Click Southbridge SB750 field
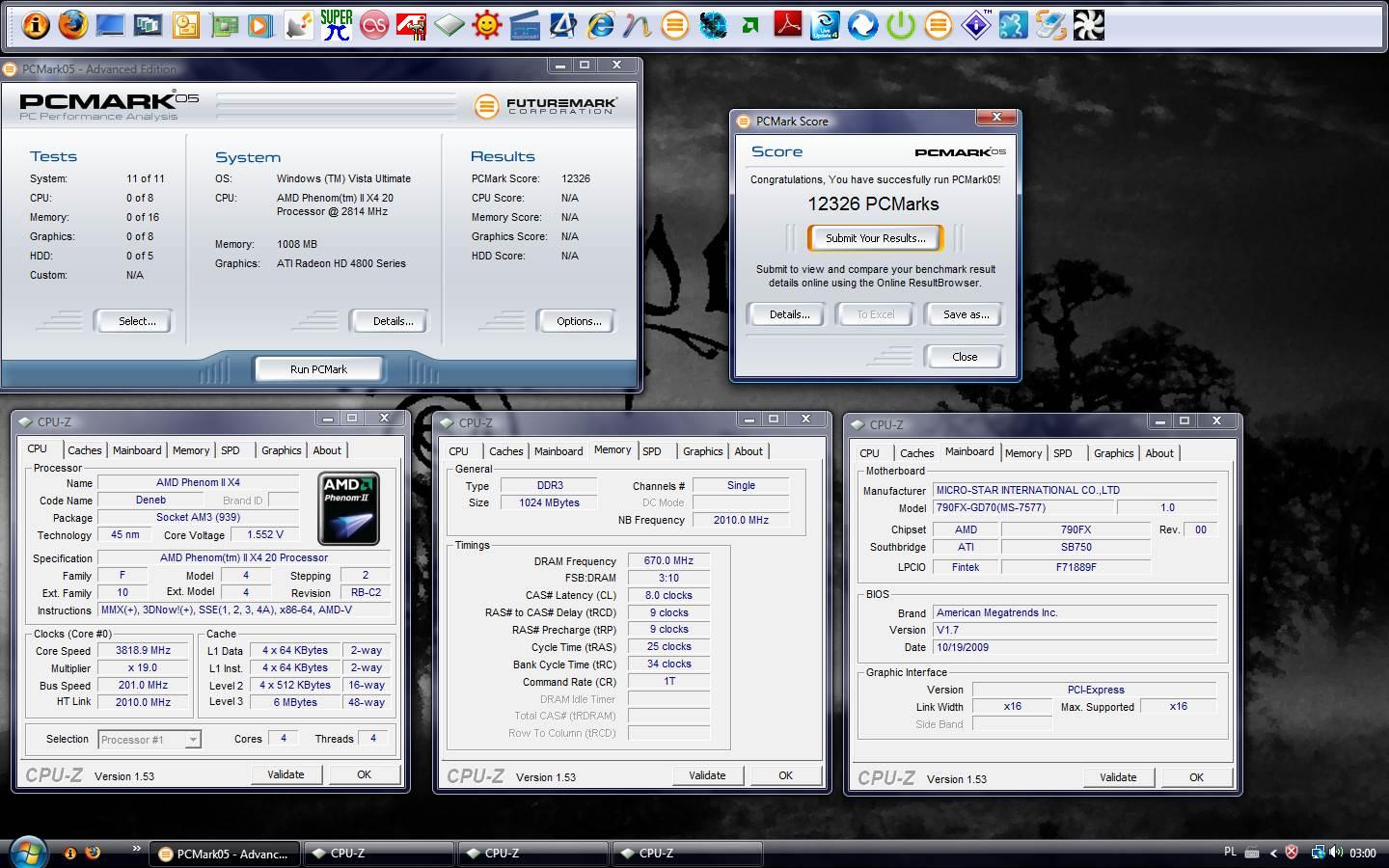Screen dimensions: 1389x868 (1076, 547)
